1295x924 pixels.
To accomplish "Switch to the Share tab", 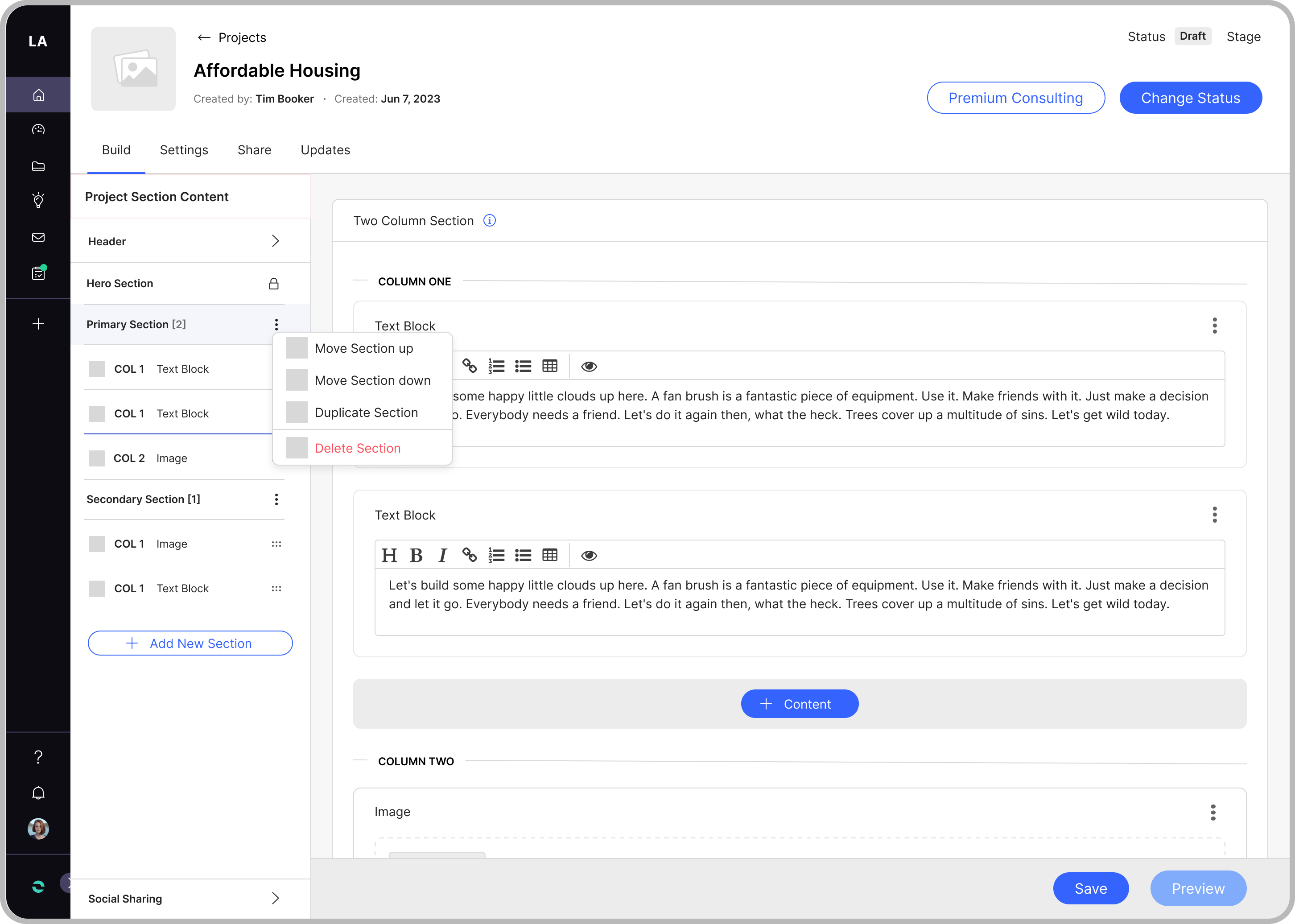I will tap(254, 150).
